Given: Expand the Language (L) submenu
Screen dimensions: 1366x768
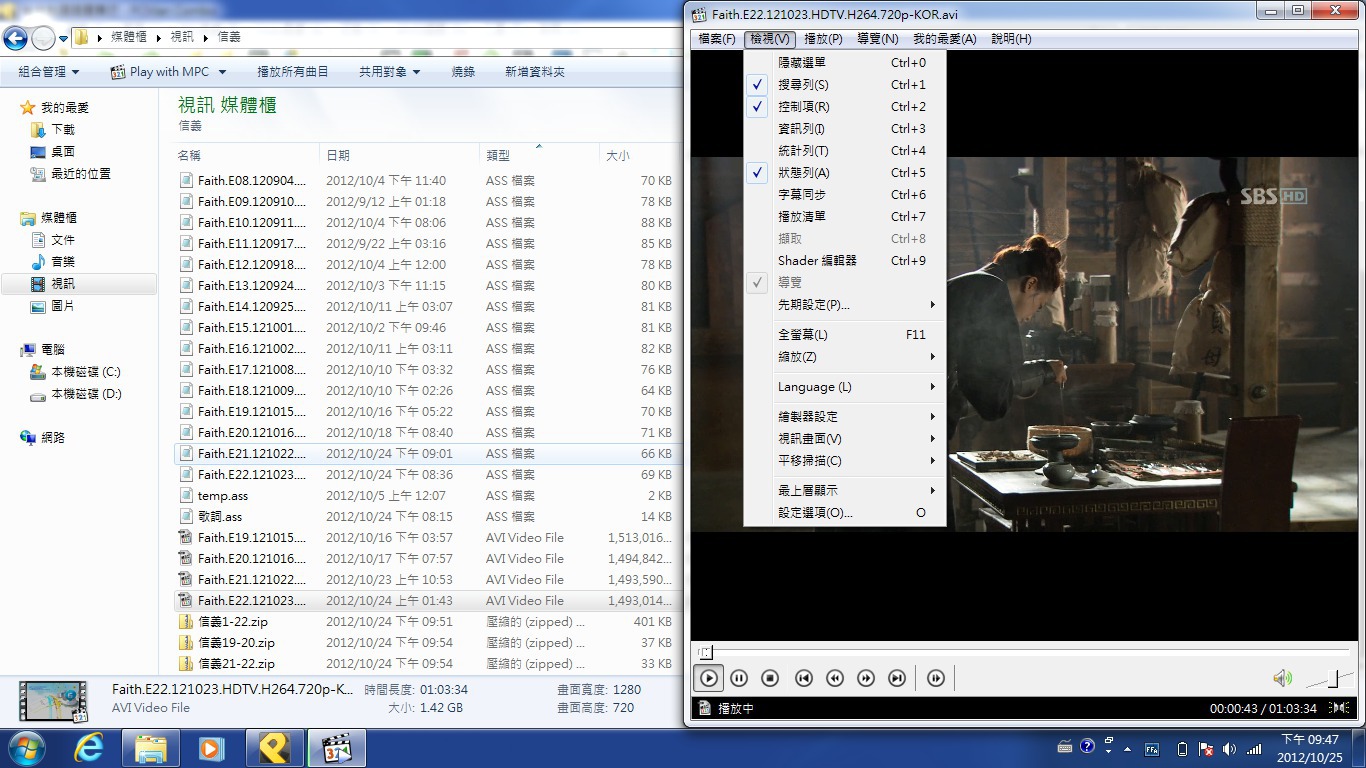Looking at the screenshot, I should (x=845, y=387).
